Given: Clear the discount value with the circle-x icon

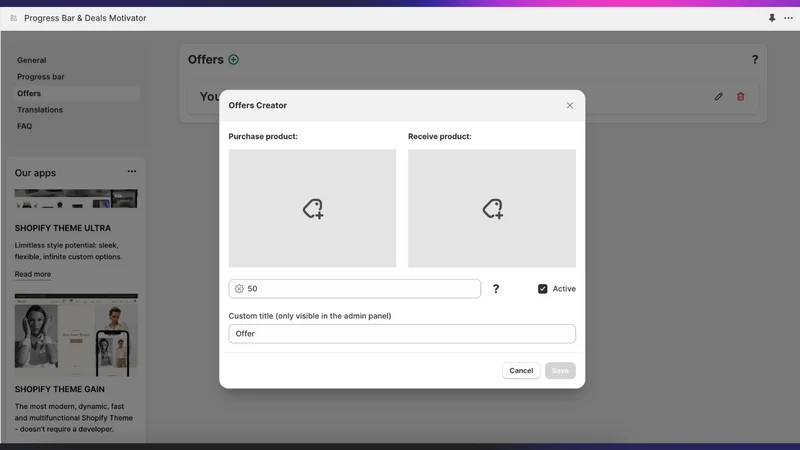Looking at the screenshot, I should click(239, 289).
